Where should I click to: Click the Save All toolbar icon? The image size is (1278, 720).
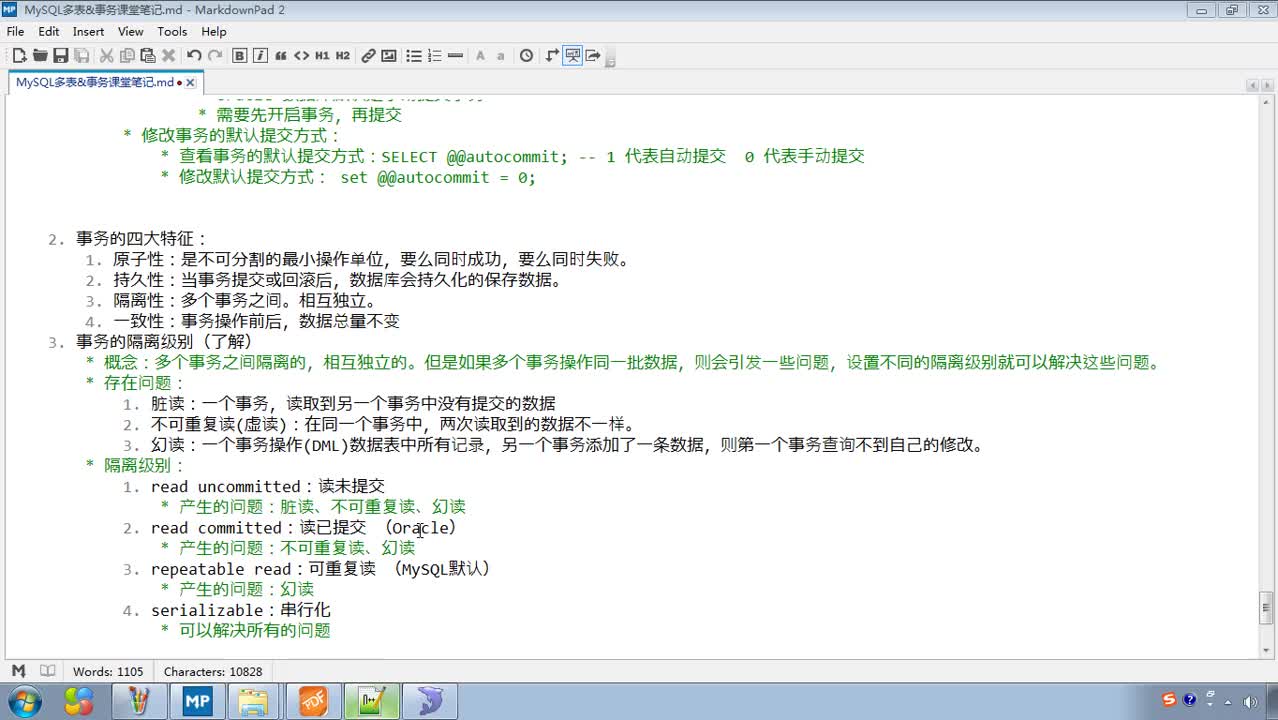coord(81,56)
